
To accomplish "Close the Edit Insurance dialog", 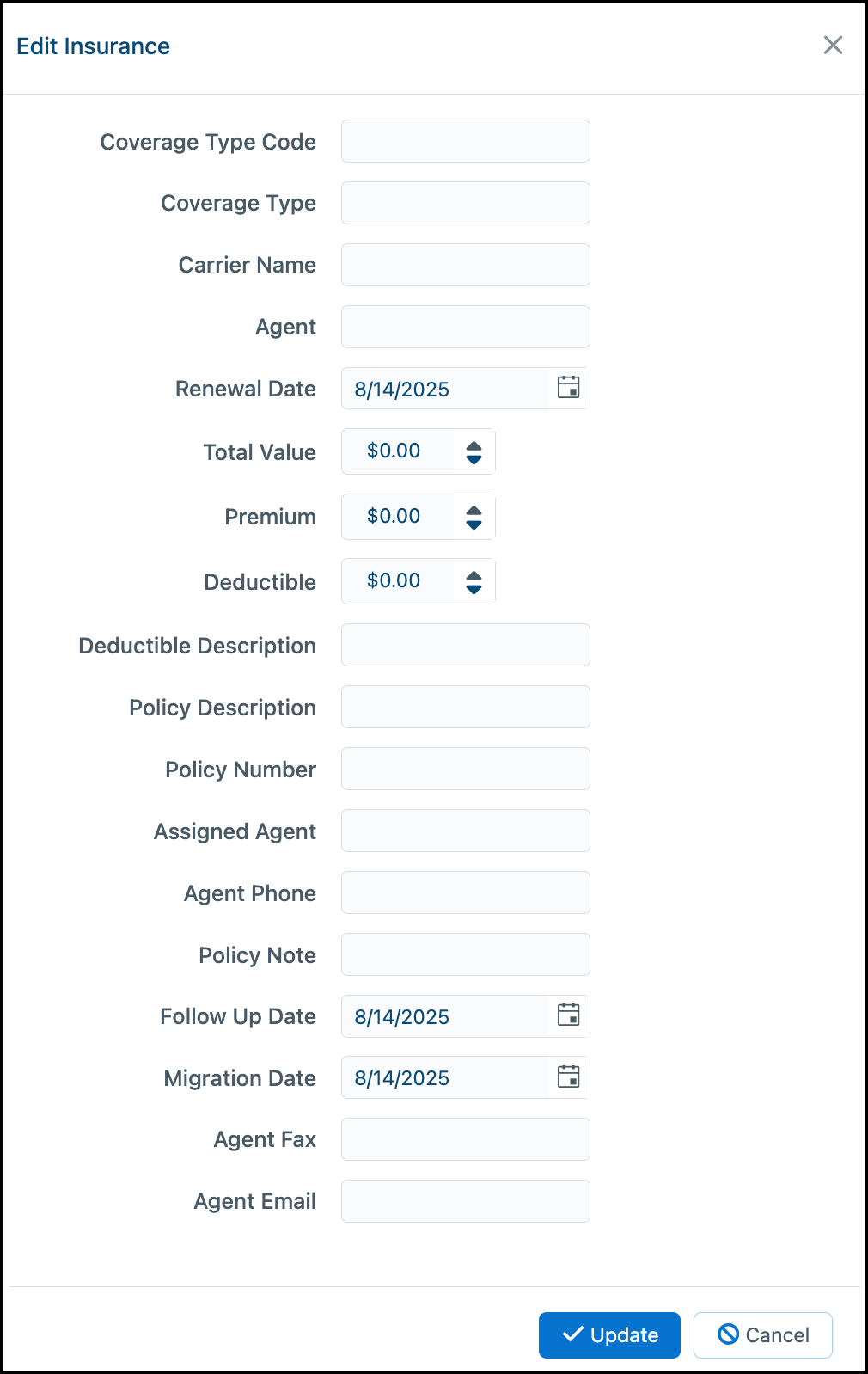I will 833,45.
